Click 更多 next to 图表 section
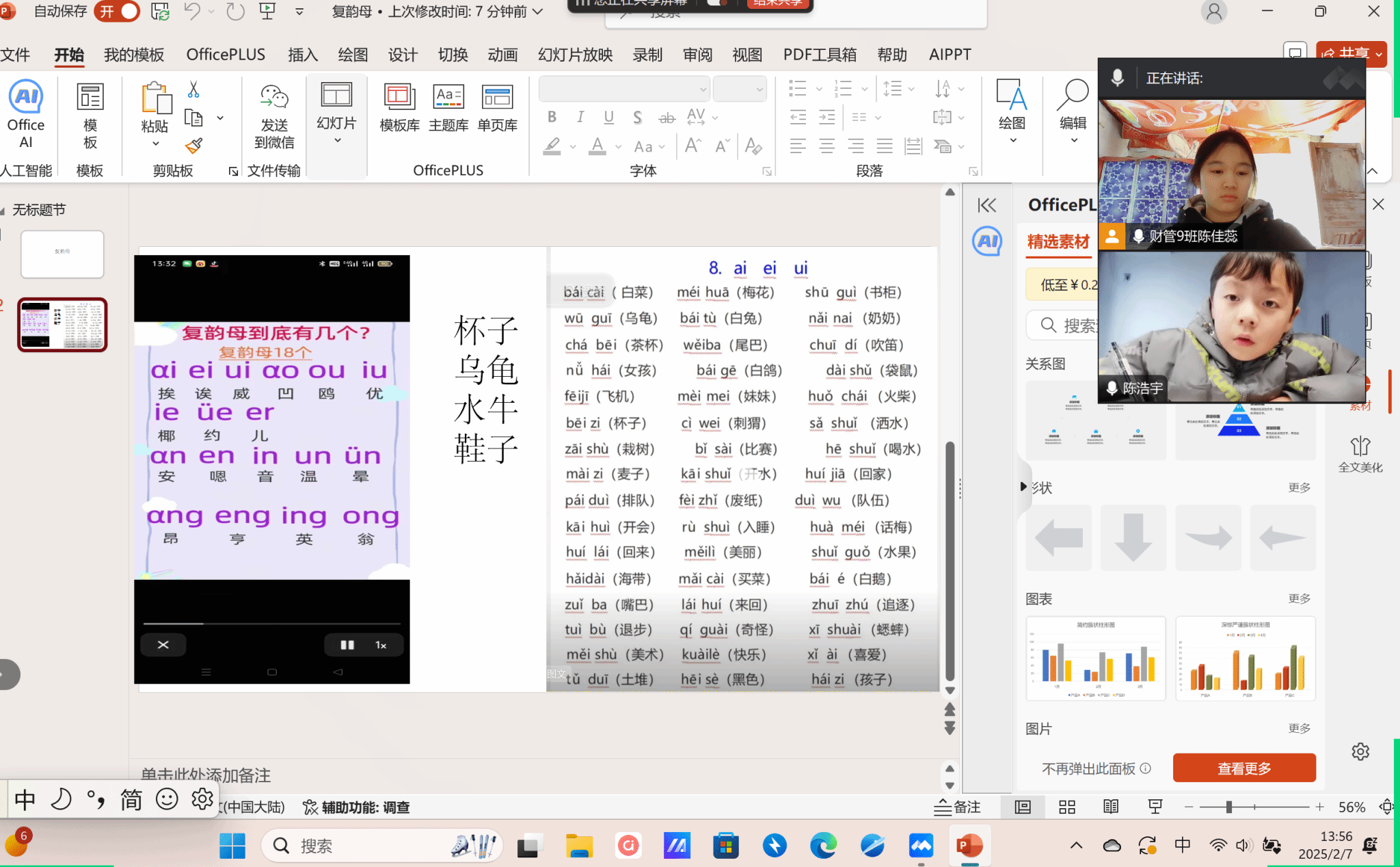The height and width of the screenshot is (867, 1400). click(1299, 598)
